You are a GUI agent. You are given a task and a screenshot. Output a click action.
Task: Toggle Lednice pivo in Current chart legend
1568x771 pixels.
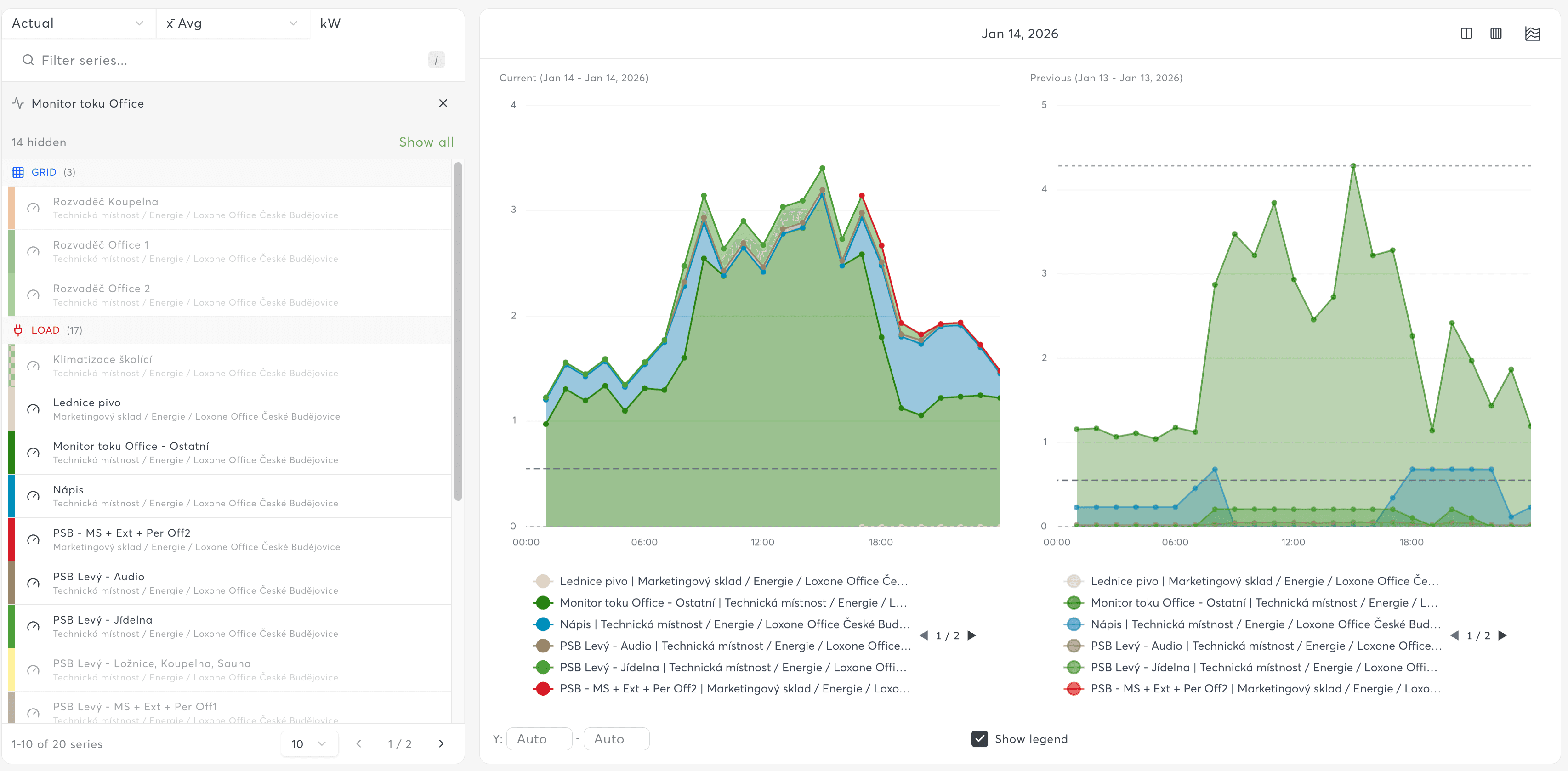pyautogui.click(x=721, y=581)
